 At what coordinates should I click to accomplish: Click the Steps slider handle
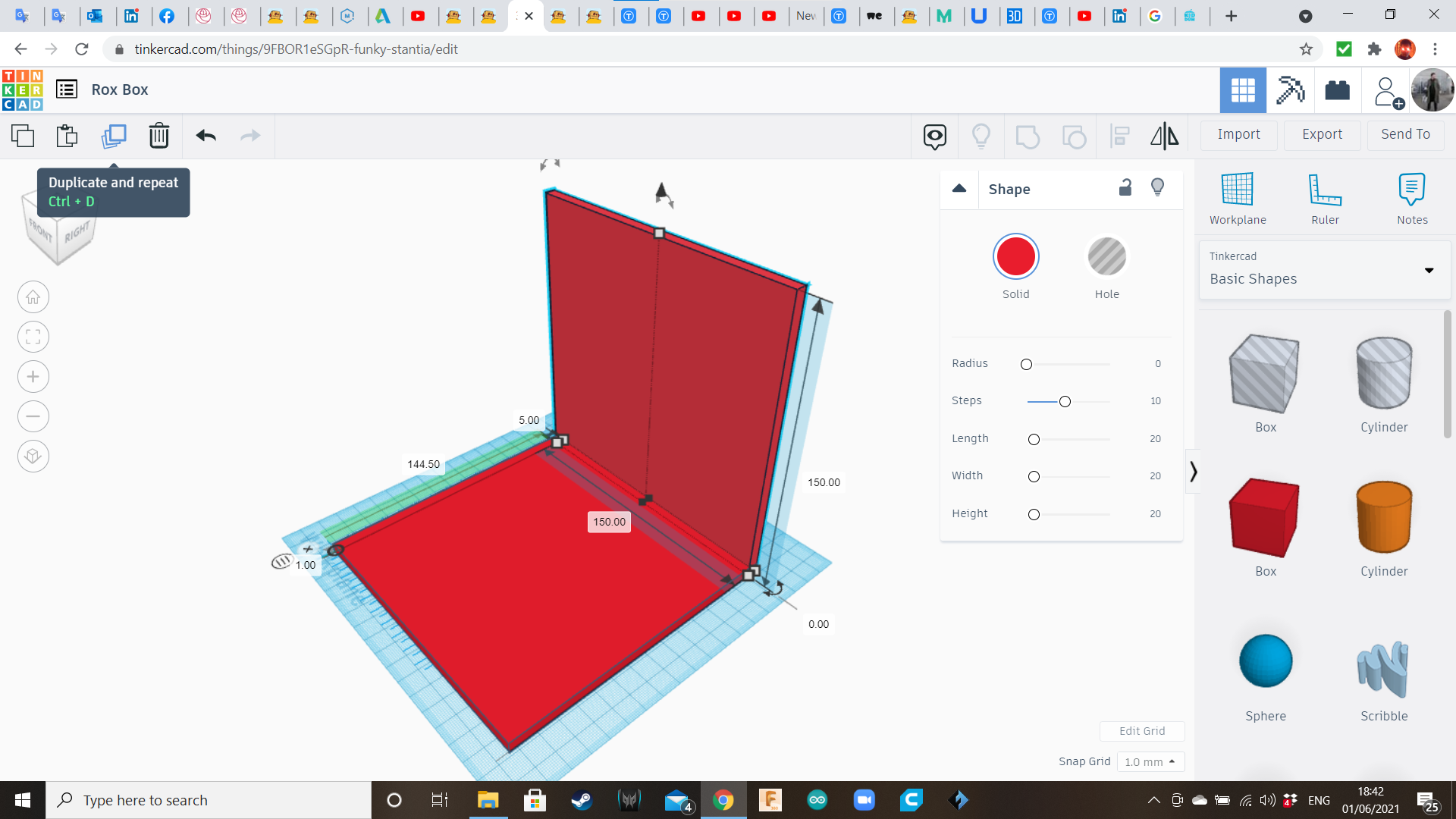point(1065,401)
